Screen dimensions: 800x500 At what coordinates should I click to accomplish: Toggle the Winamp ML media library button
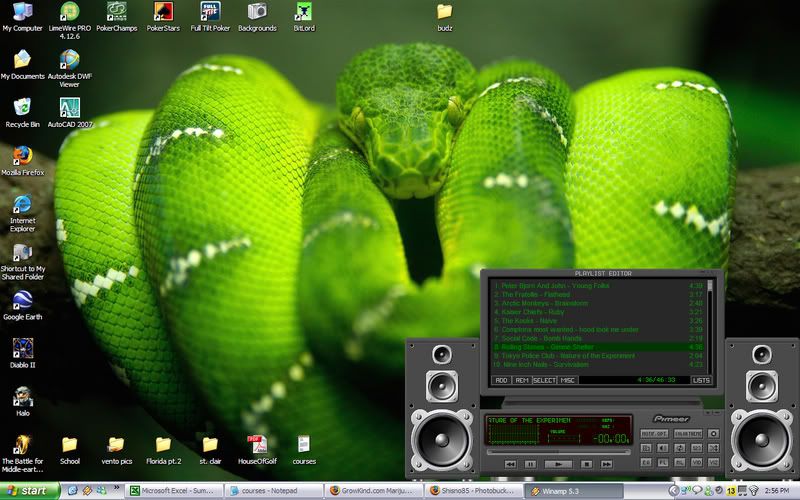click(680, 462)
